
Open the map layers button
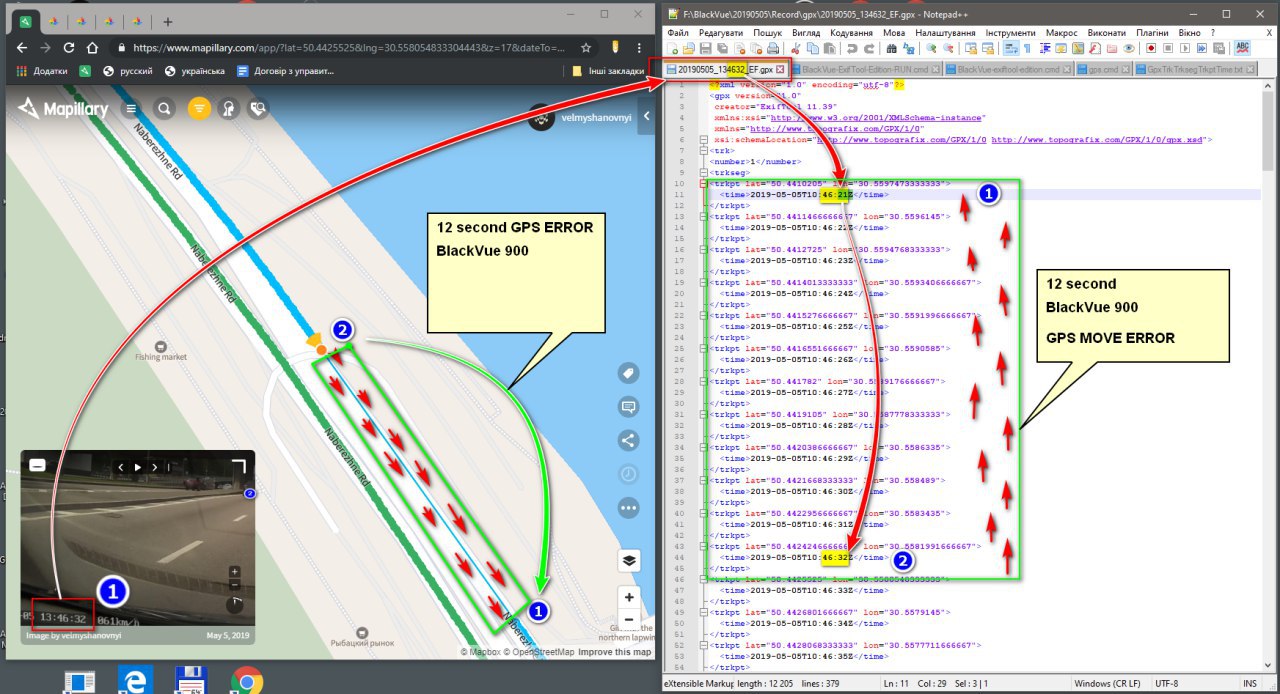[x=629, y=560]
